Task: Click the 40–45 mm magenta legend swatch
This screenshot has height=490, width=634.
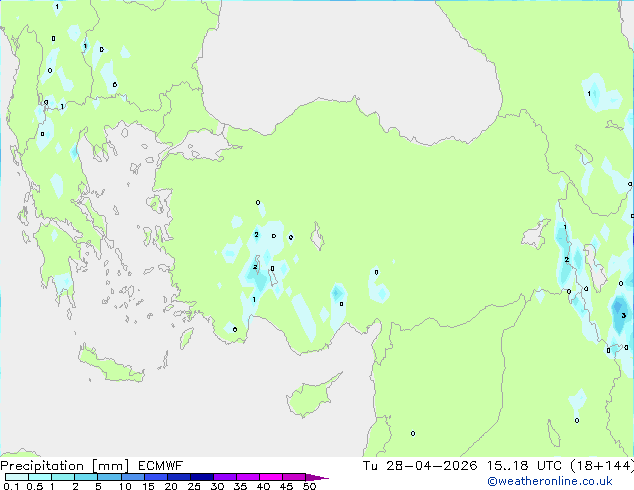Action: 271,477
